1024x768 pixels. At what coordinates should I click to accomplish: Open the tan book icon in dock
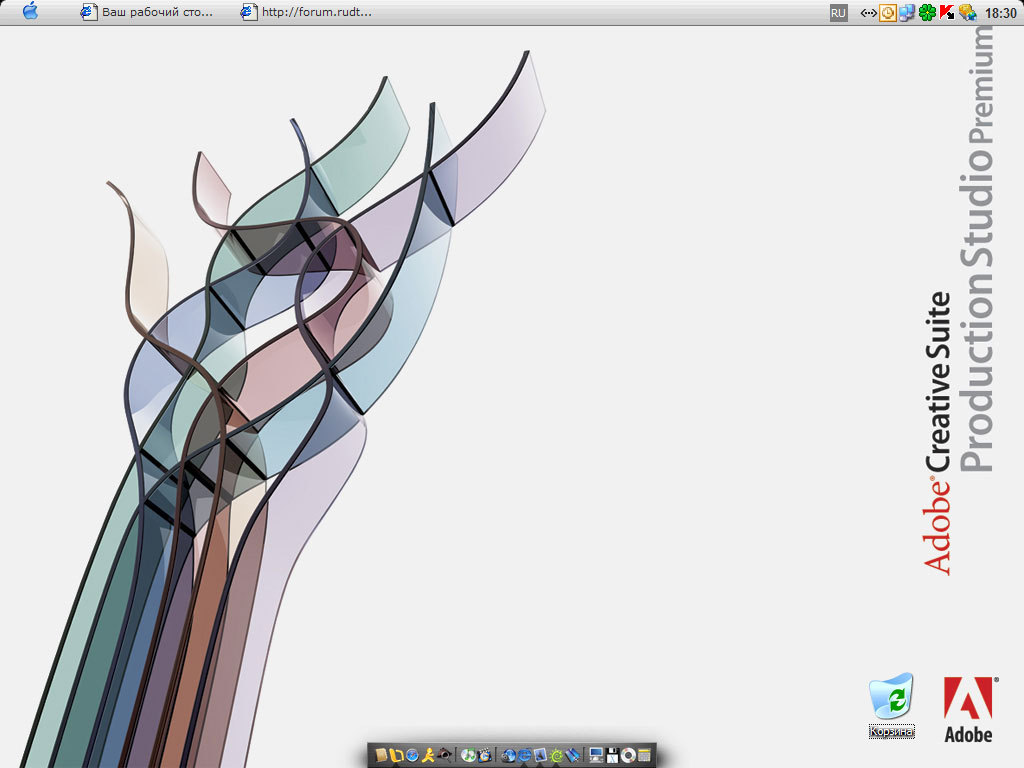pyautogui.click(x=381, y=755)
